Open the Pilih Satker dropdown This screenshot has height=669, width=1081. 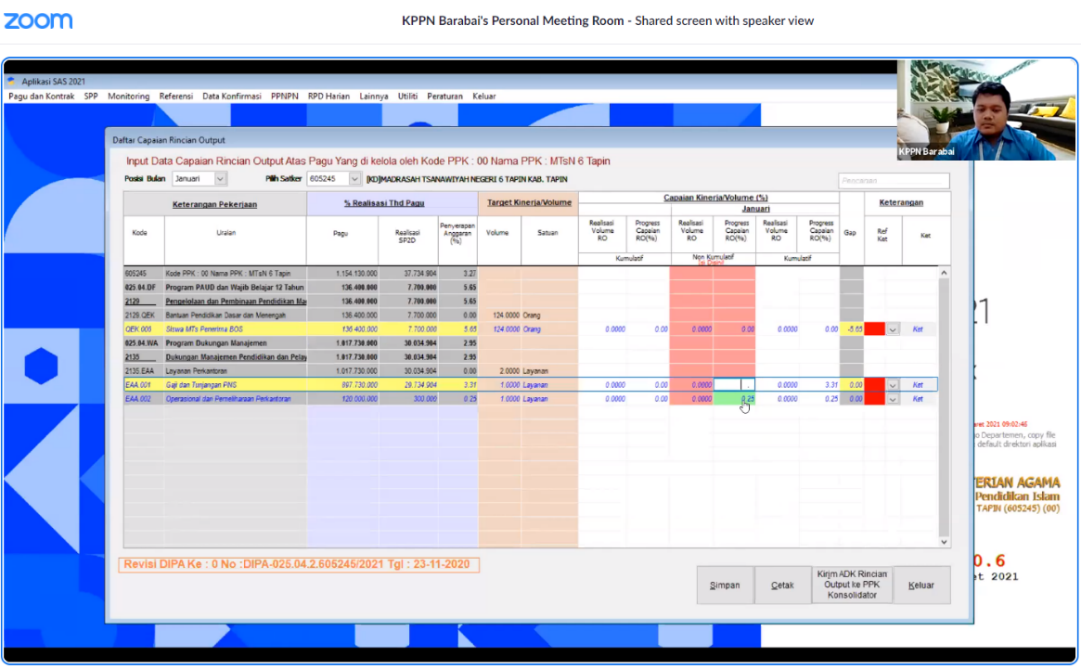click(x=356, y=179)
